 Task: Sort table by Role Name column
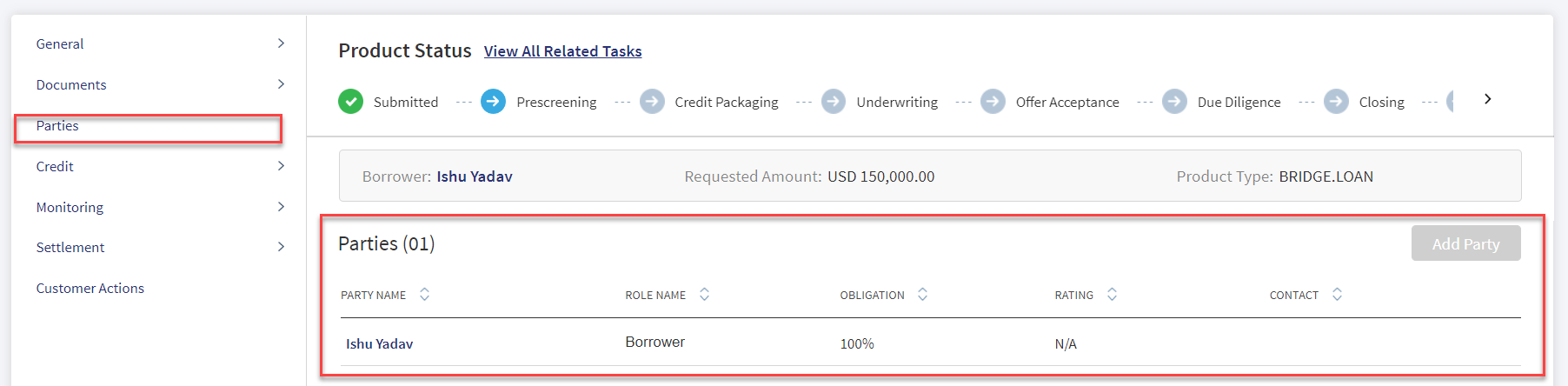click(704, 295)
